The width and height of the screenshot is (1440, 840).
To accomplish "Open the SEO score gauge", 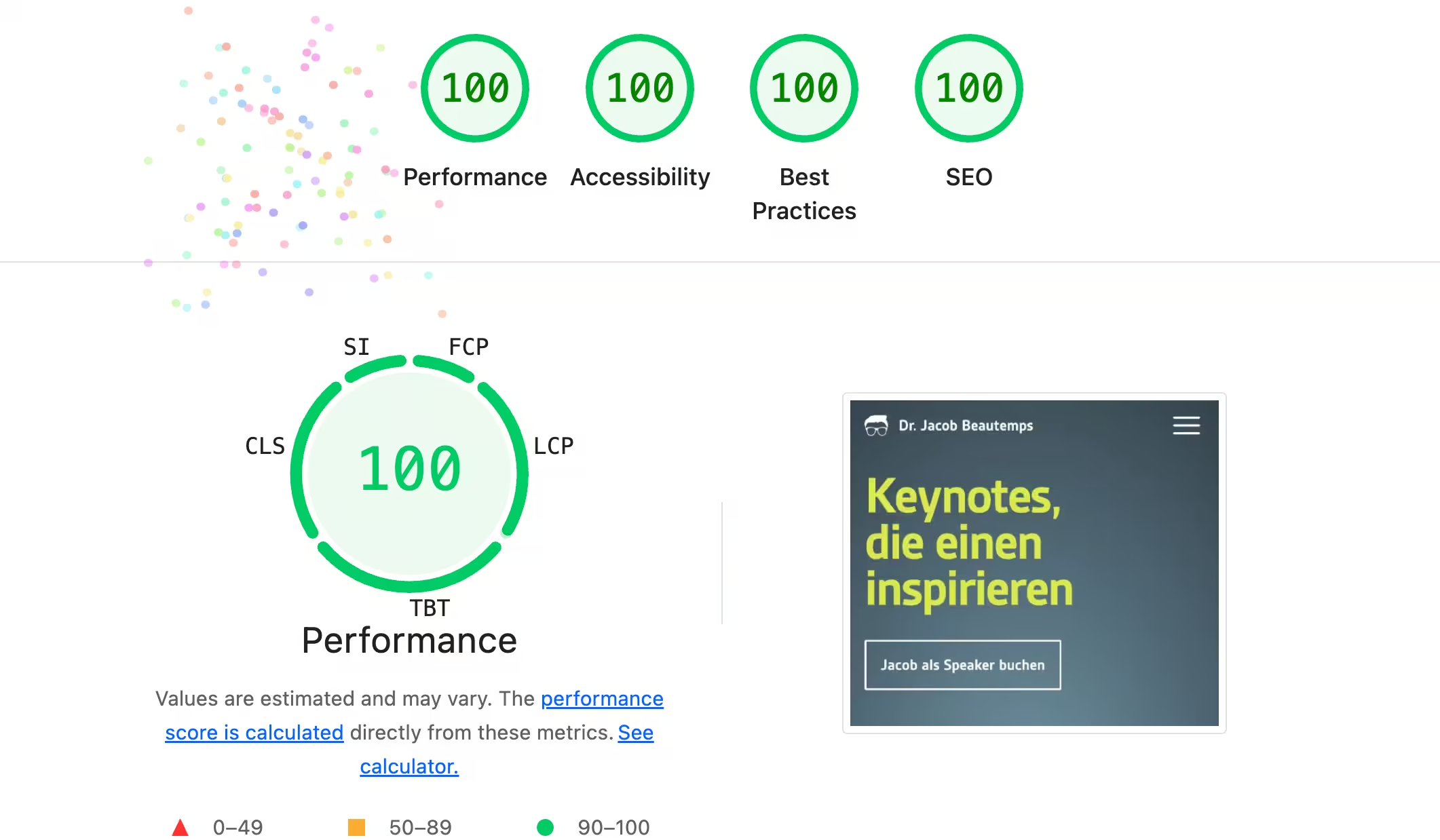I will pyautogui.click(x=968, y=88).
